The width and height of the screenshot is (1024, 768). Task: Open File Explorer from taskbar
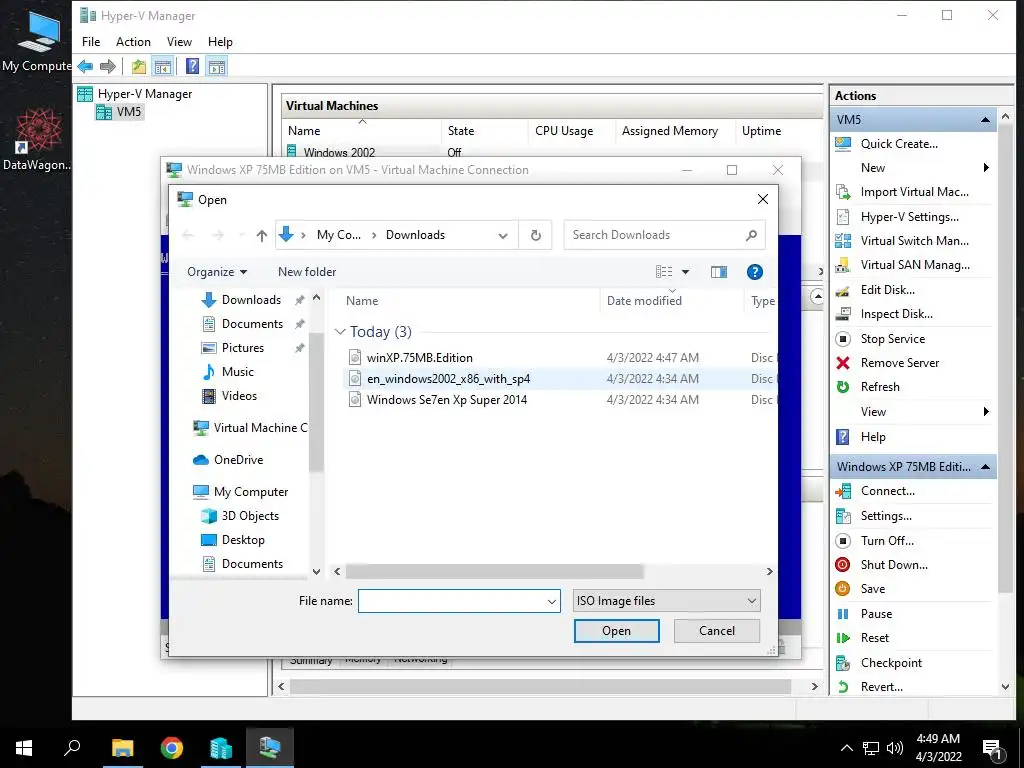click(122, 748)
